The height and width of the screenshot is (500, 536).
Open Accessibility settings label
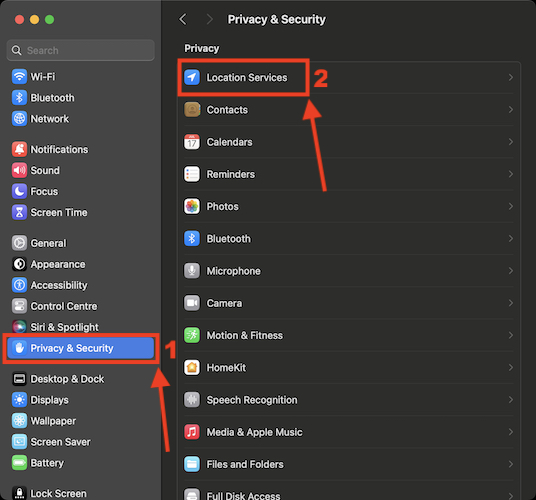pyautogui.click(x=59, y=285)
